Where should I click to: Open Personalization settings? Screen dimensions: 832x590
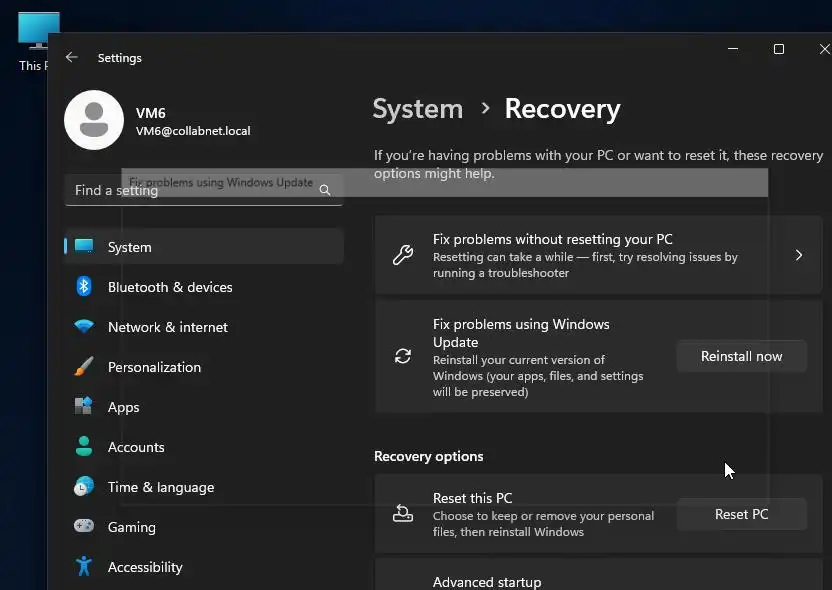click(x=204, y=367)
